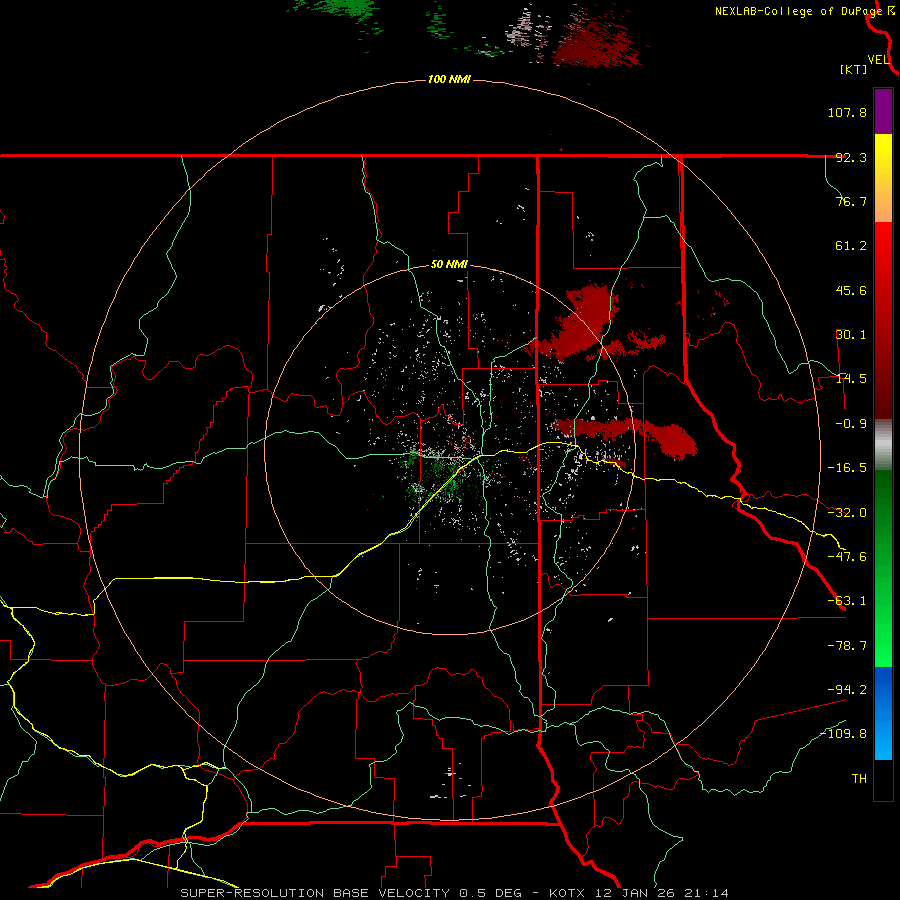Click the -0.9 scale value
The height and width of the screenshot is (900, 900).
(847, 424)
